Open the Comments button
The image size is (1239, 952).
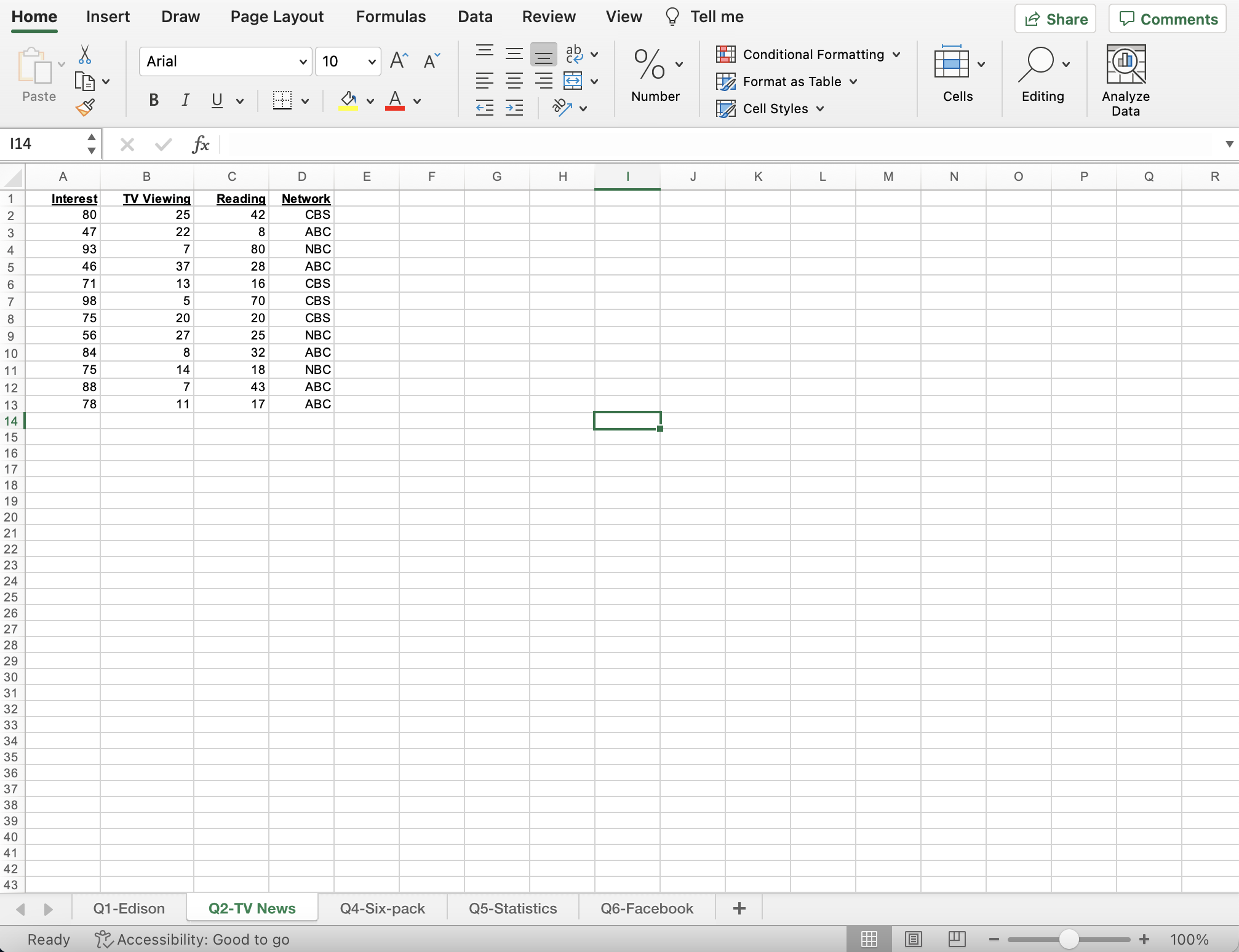coord(1167,19)
